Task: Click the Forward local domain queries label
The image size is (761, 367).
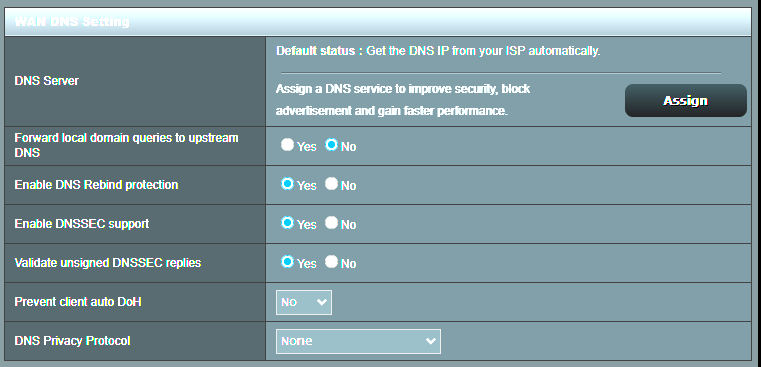Action: pyautogui.click(x=126, y=145)
